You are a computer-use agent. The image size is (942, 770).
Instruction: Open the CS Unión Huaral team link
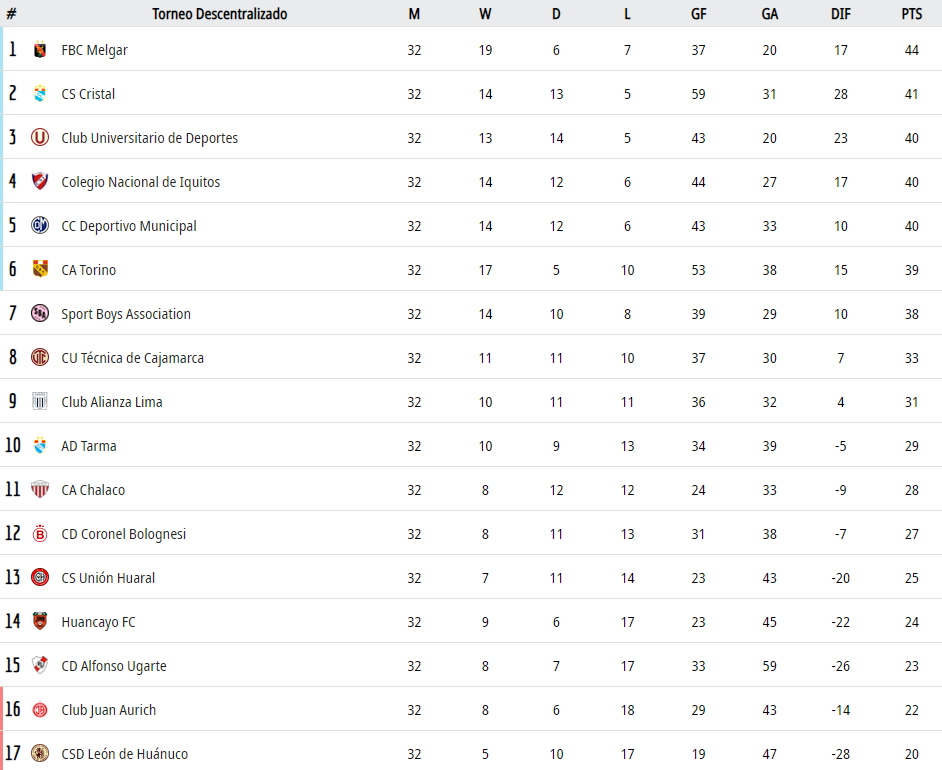[108, 578]
